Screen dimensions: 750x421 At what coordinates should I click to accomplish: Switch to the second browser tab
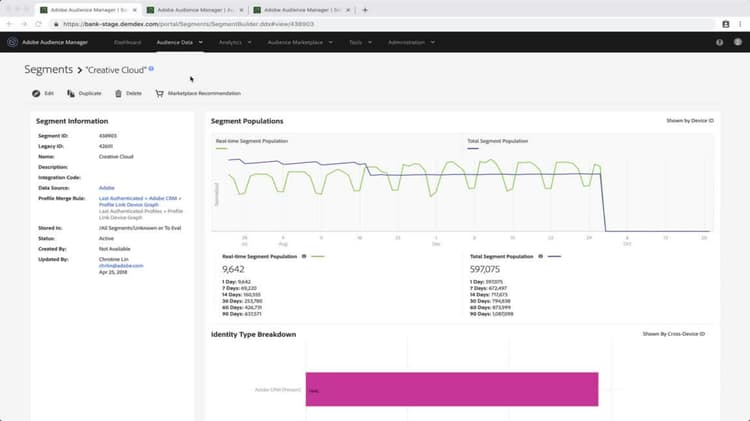point(195,10)
